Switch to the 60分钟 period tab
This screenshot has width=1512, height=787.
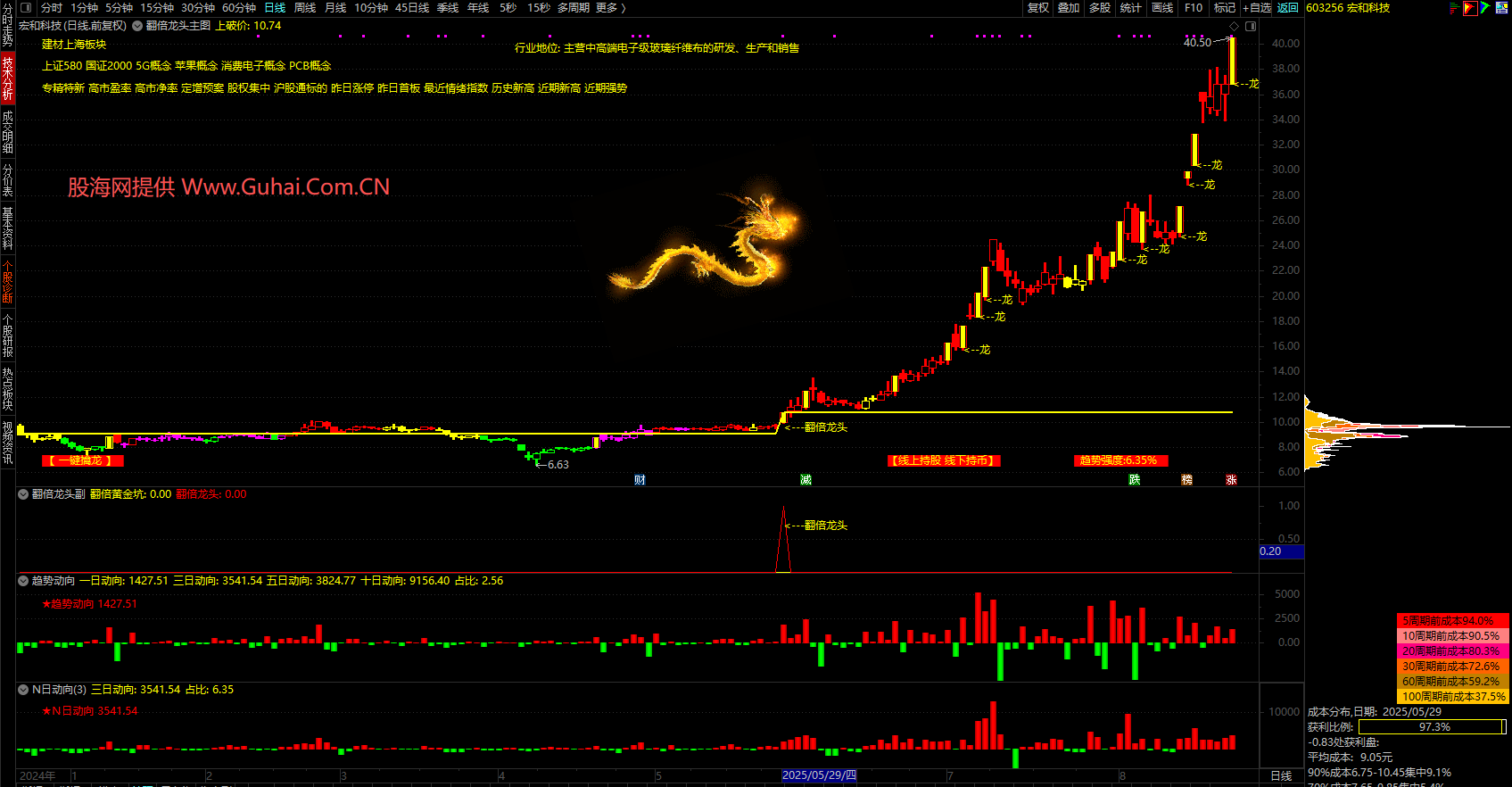(239, 7)
